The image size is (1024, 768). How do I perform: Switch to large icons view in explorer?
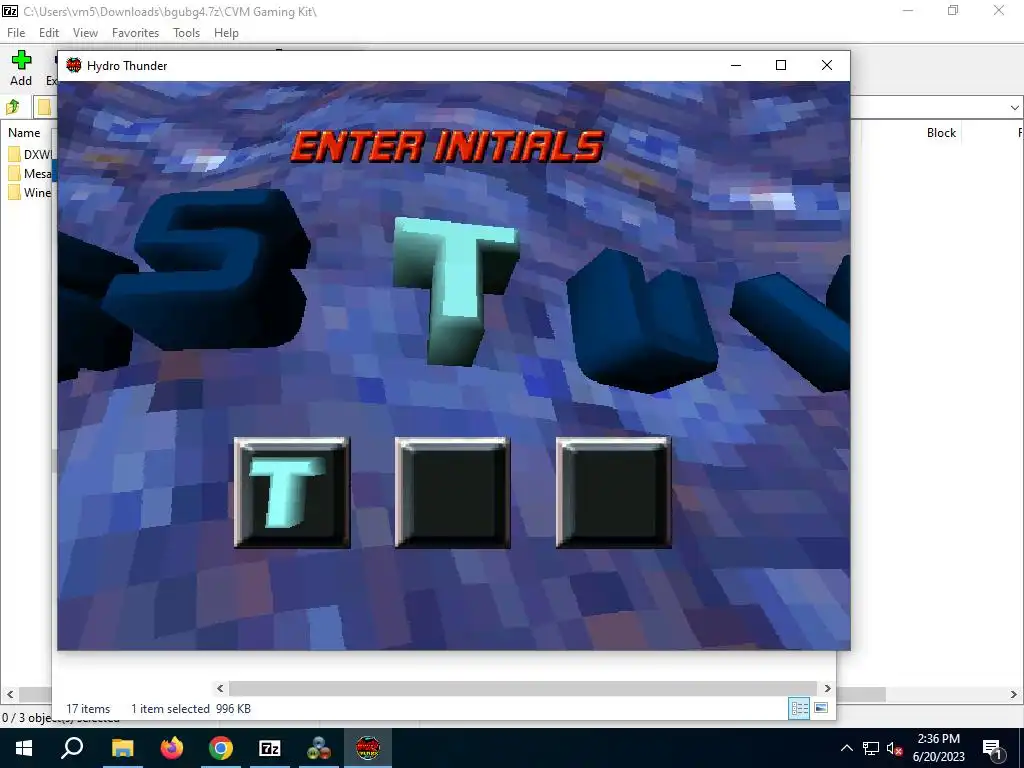pos(821,708)
